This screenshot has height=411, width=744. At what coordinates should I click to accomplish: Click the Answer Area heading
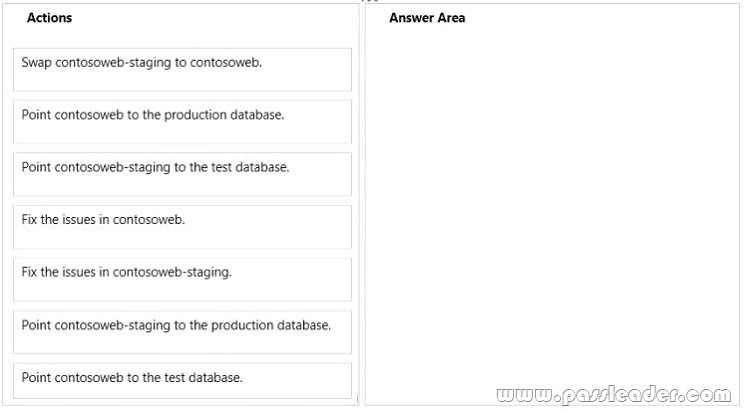pyautogui.click(x=427, y=18)
